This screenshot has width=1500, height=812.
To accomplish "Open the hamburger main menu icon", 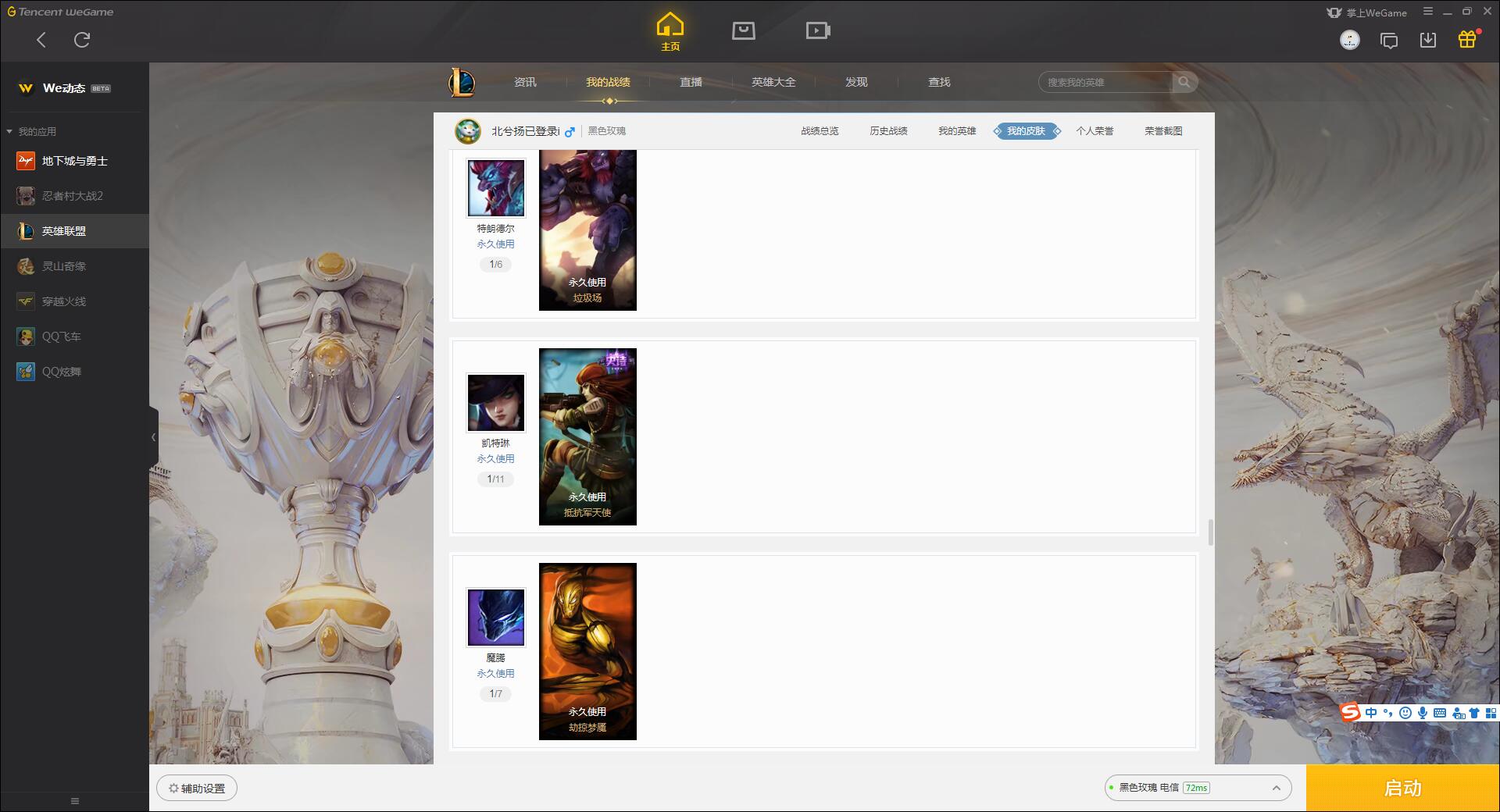I will (x=1428, y=12).
